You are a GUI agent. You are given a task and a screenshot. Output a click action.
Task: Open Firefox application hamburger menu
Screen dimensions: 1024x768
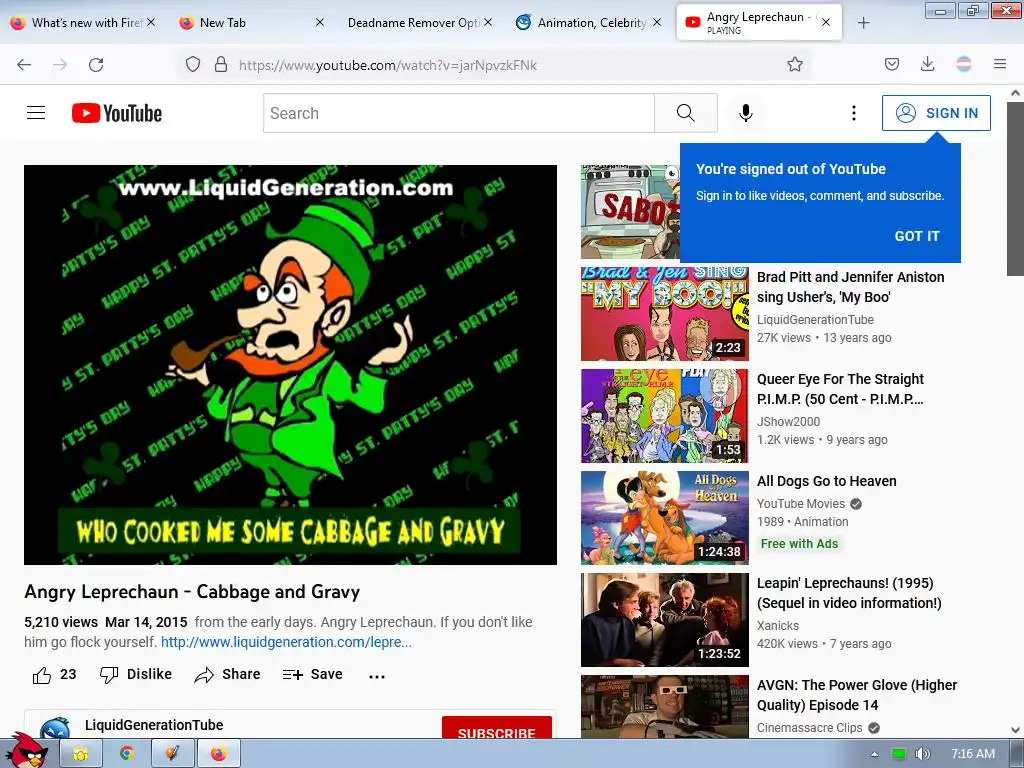pyautogui.click(x=1000, y=64)
